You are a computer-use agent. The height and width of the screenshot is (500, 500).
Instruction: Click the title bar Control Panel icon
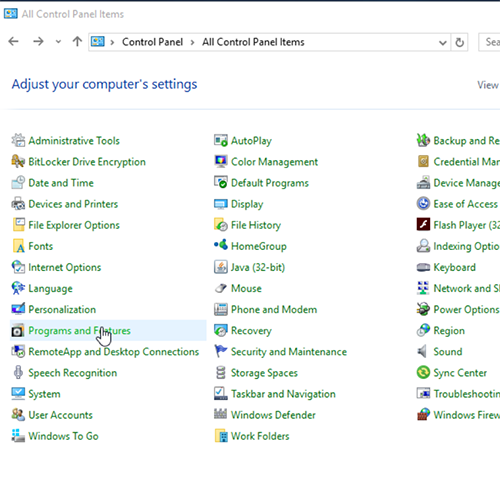11,14
